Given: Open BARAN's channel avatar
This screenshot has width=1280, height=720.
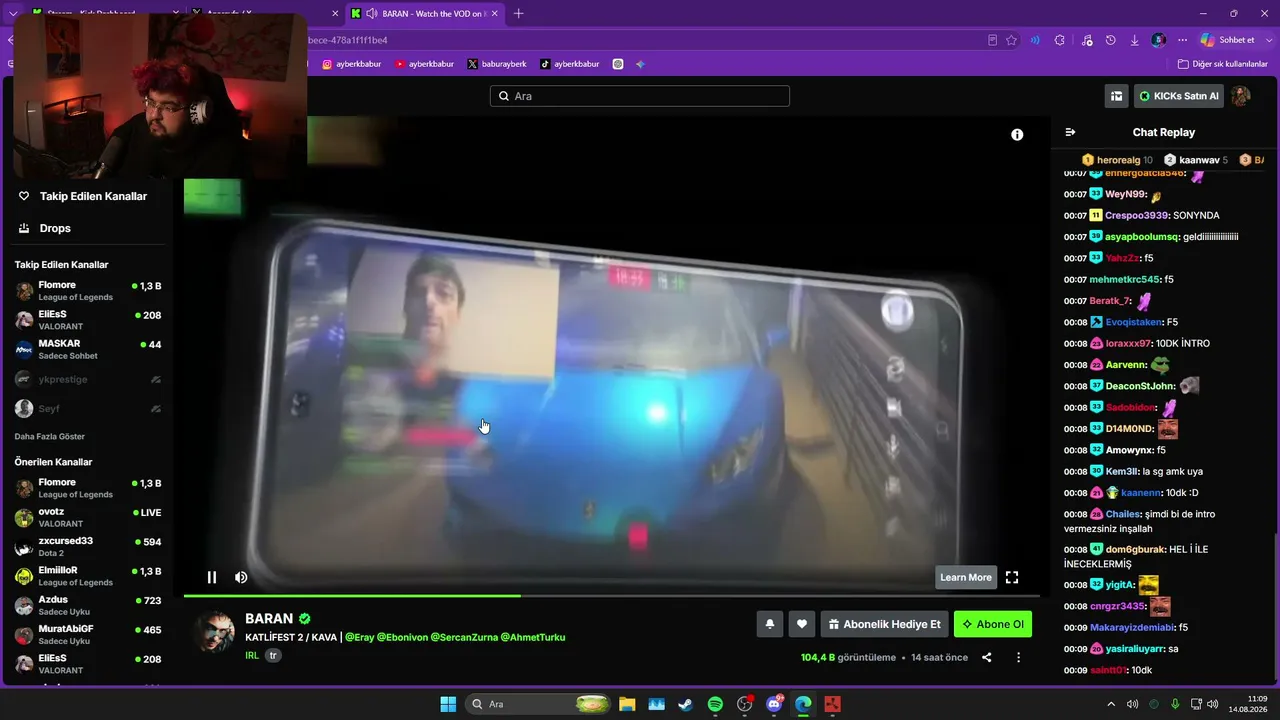Looking at the screenshot, I should click(215, 632).
